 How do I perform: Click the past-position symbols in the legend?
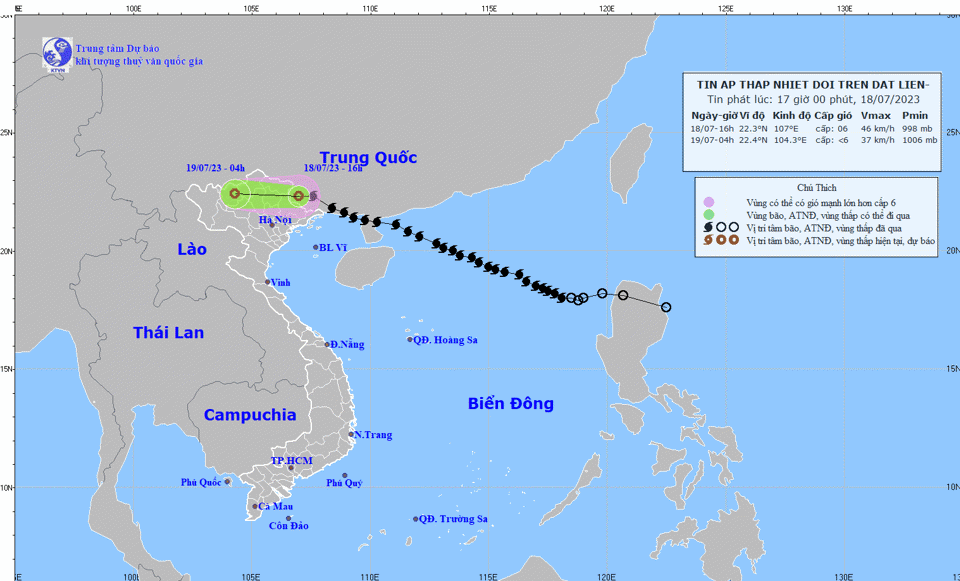(720, 228)
